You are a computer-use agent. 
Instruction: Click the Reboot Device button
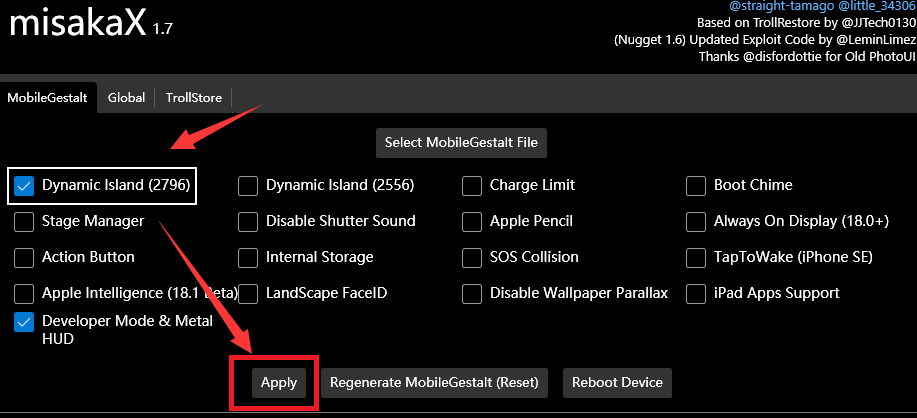(x=617, y=382)
